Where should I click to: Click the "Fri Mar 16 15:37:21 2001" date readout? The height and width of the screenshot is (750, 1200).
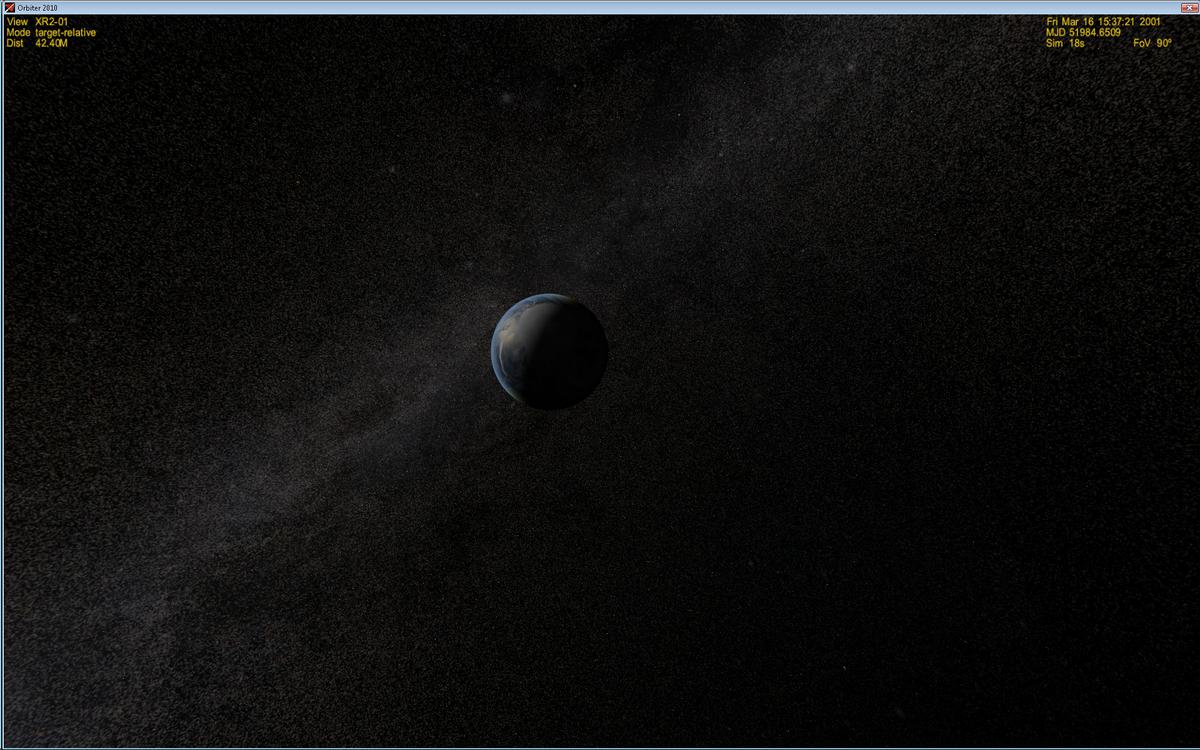[x=1104, y=21]
